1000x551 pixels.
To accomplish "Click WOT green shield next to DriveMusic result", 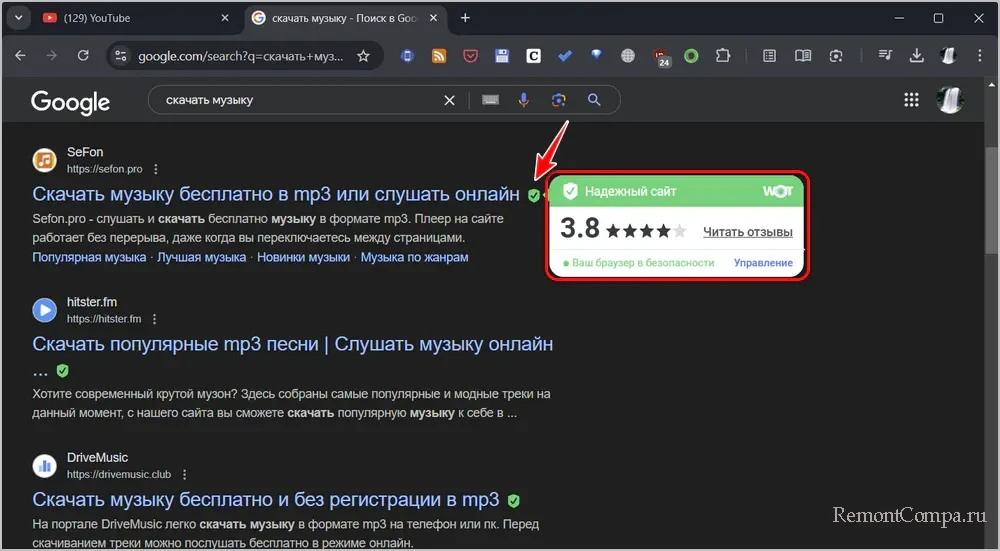I will 514,500.
